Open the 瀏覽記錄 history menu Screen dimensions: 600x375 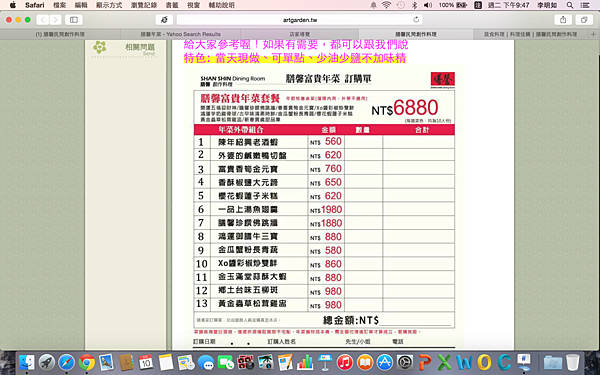(144, 5)
